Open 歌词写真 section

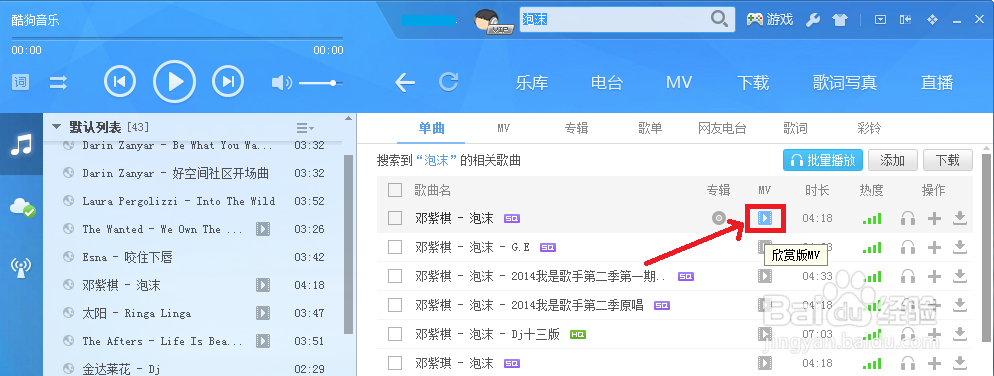coord(845,82)
